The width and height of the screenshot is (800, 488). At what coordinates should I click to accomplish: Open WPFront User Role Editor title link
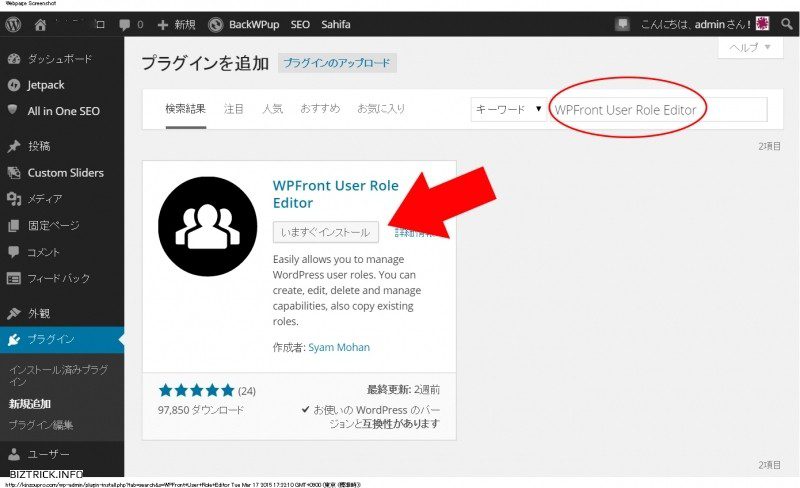(335, 194)
